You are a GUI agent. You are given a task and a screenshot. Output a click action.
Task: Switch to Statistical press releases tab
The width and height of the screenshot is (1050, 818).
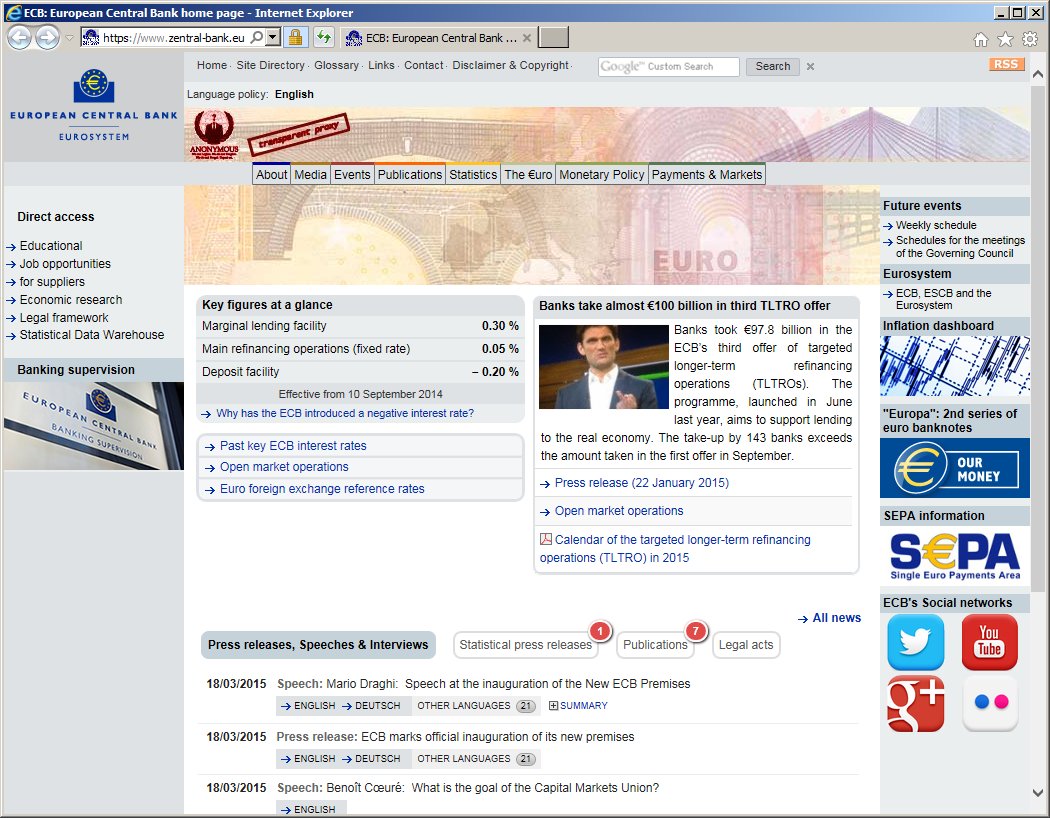(x=525, y=645)
